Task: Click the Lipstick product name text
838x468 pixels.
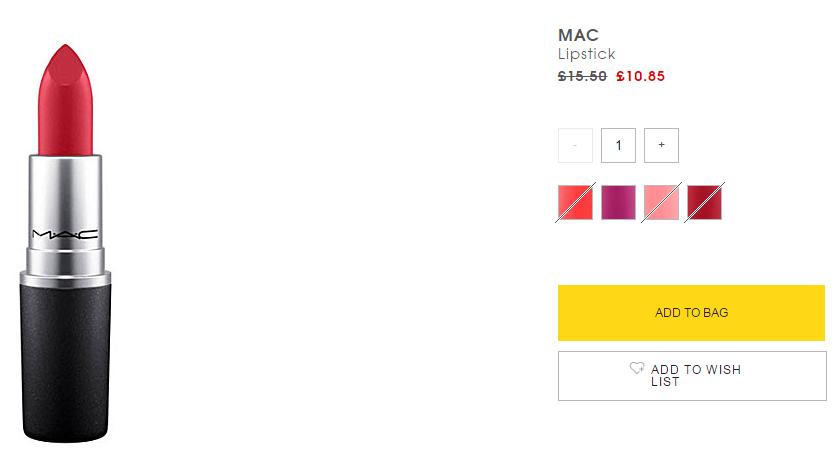Action: click(x=586, y=55)
